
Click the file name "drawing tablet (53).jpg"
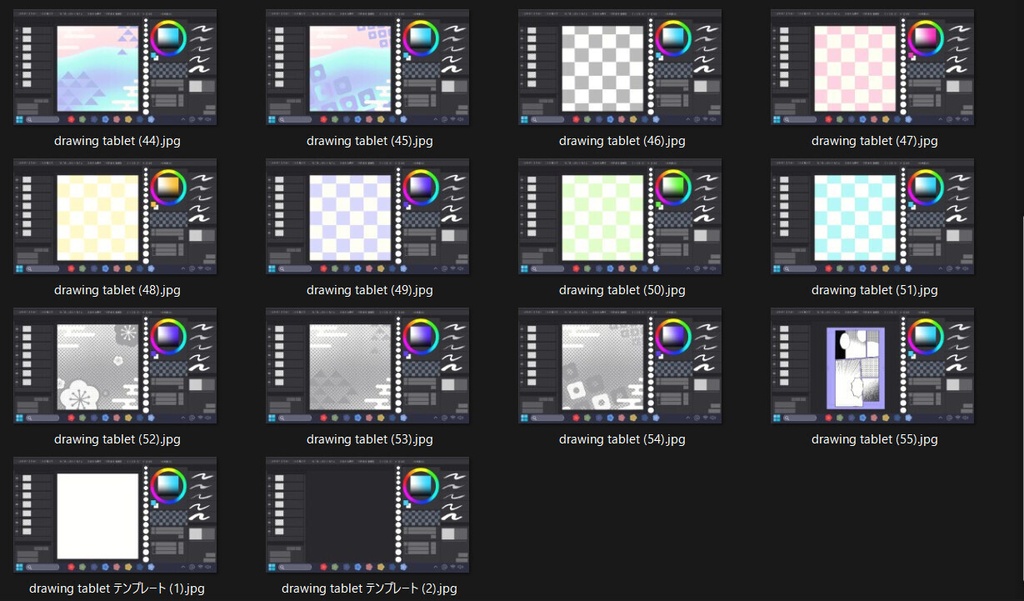[370, 440]
